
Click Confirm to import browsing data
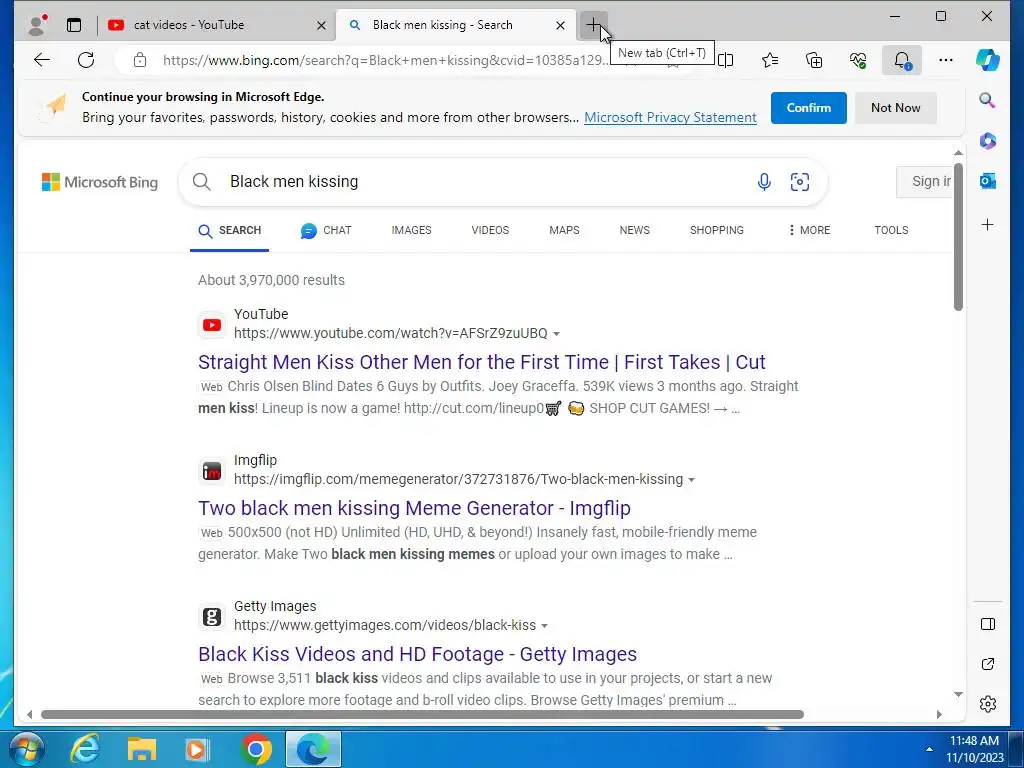(x=808, y=108)
